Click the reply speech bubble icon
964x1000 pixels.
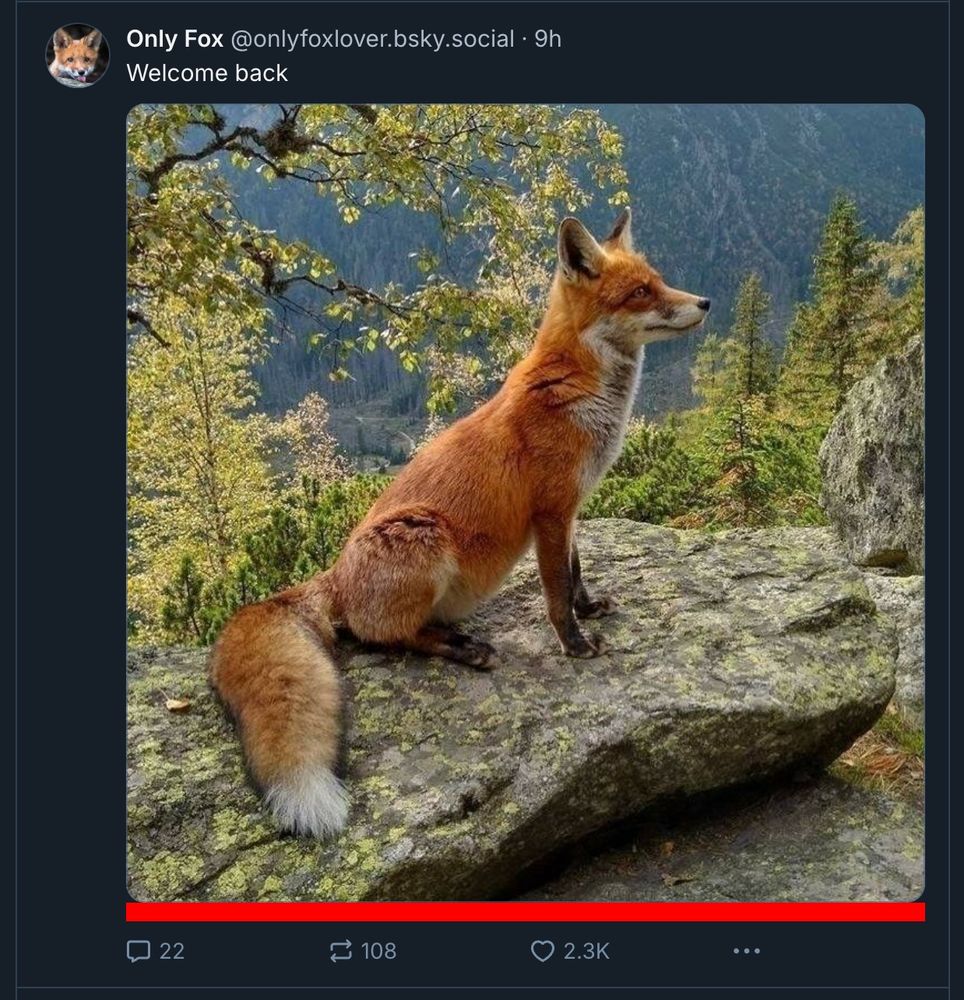point(139,951)
